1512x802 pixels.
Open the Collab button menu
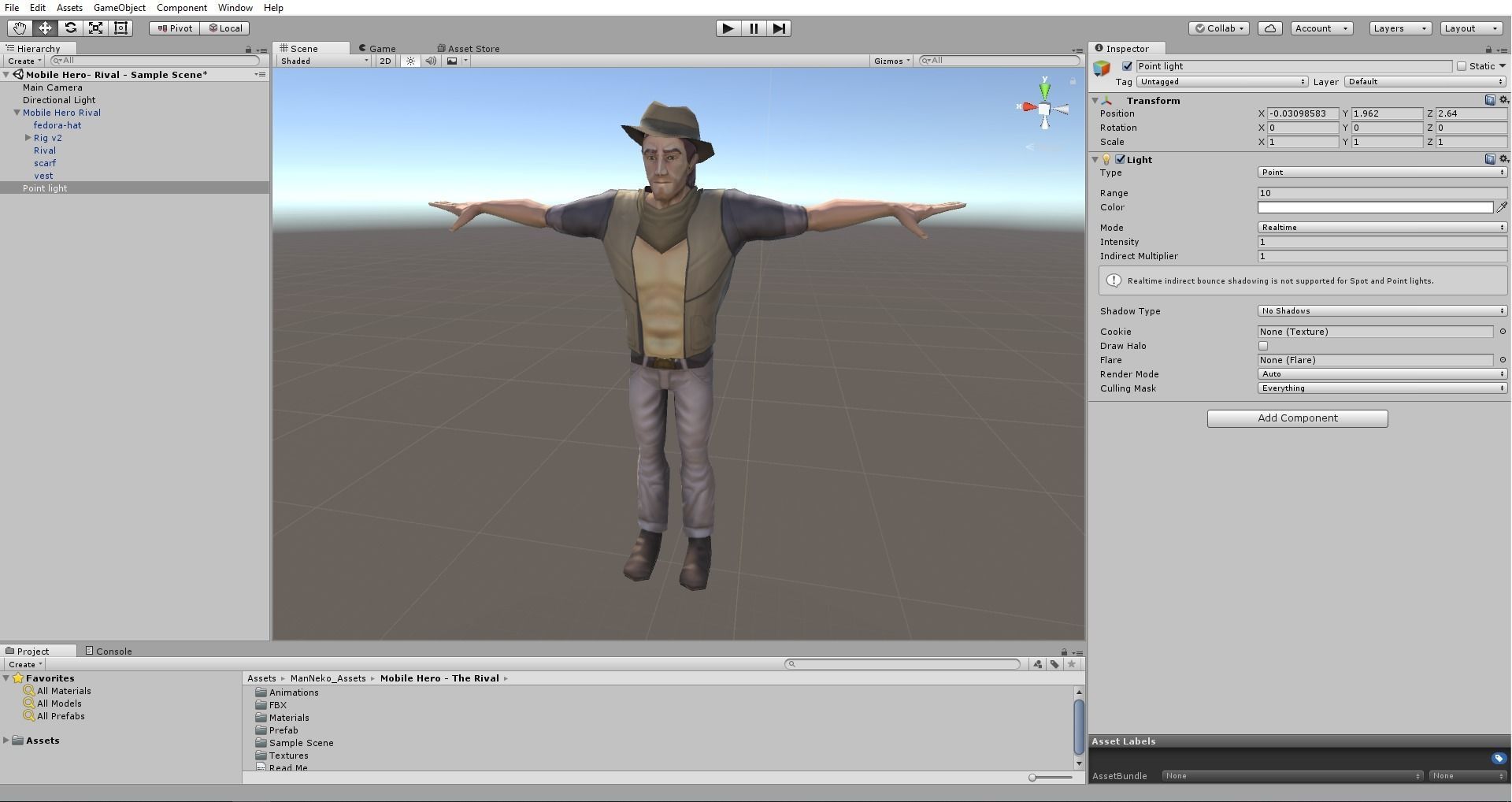(1219, 28)
